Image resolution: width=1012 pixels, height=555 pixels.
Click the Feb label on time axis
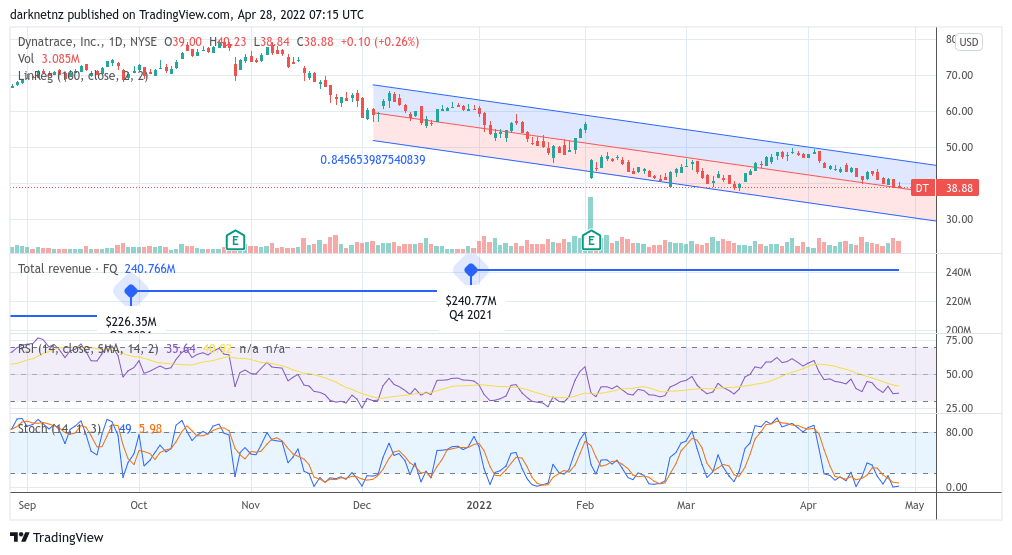pos(585,505)
